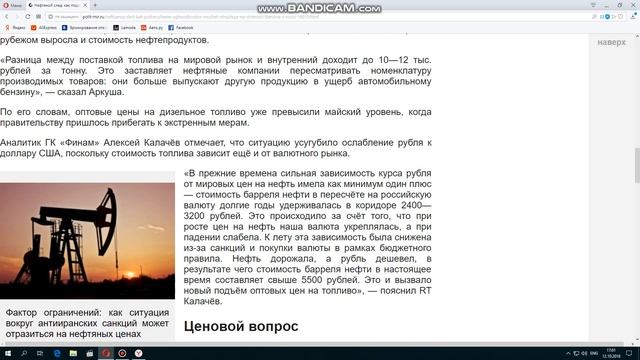
Task: Reload the current page
Action: click(27, 17)
